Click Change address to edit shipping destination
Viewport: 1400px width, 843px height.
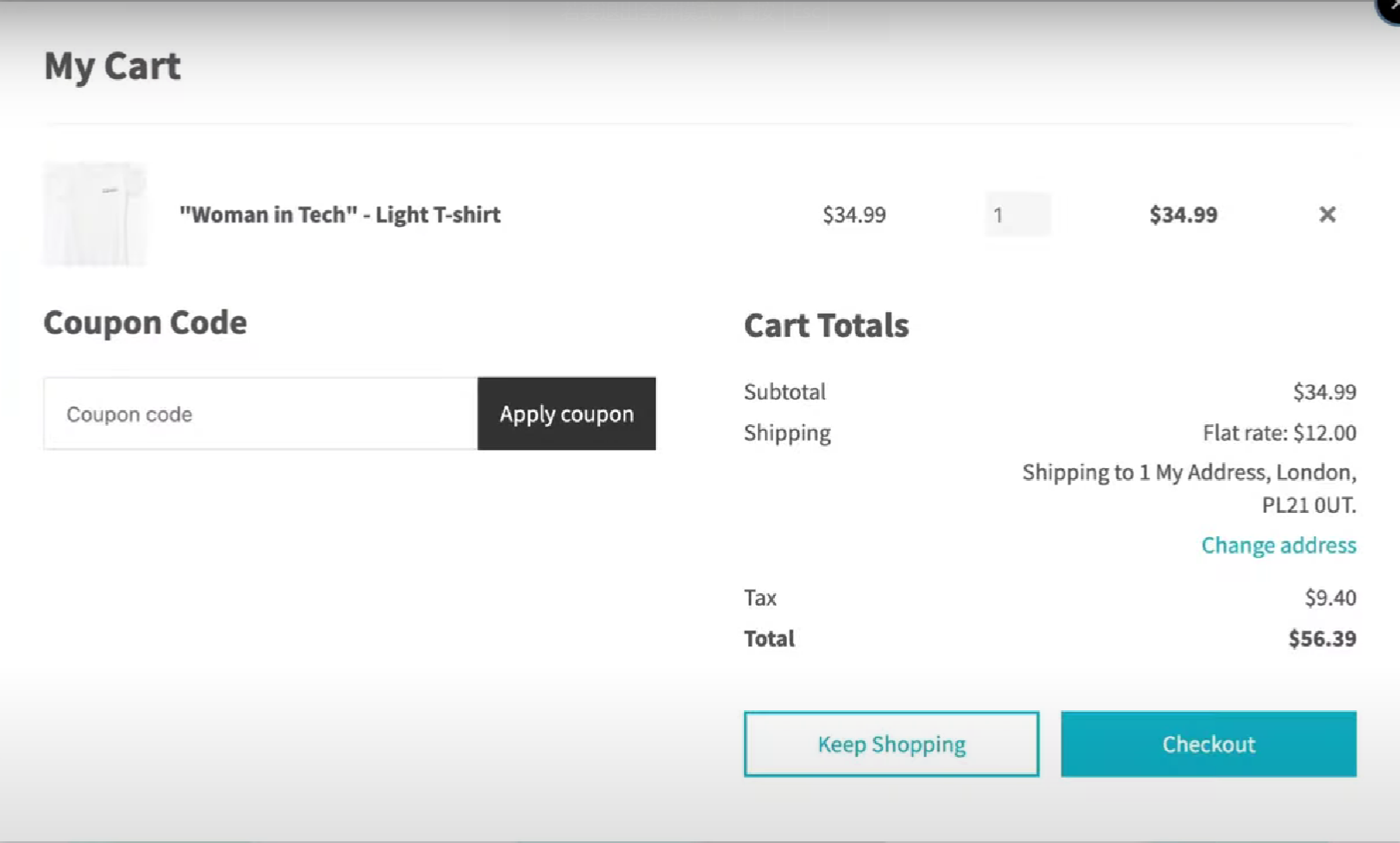pos(1278,545)
